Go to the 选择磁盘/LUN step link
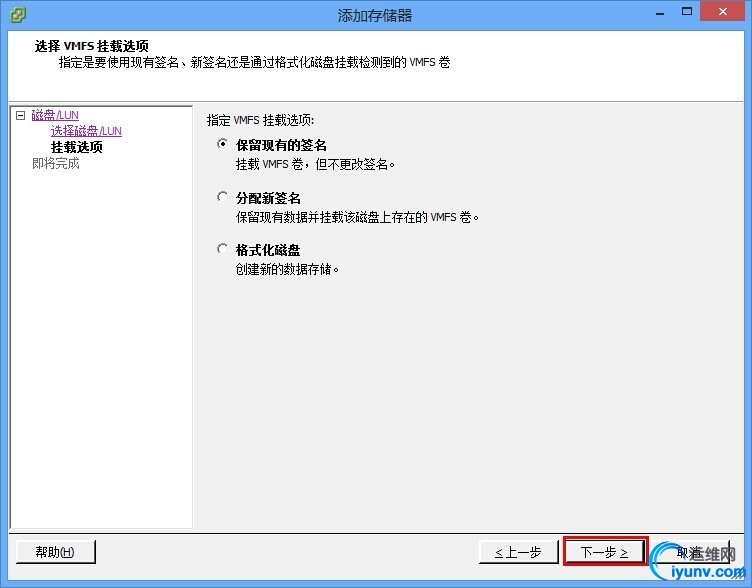Image resolution: width=752 pixels, height=588 pixels. (86, 131)
